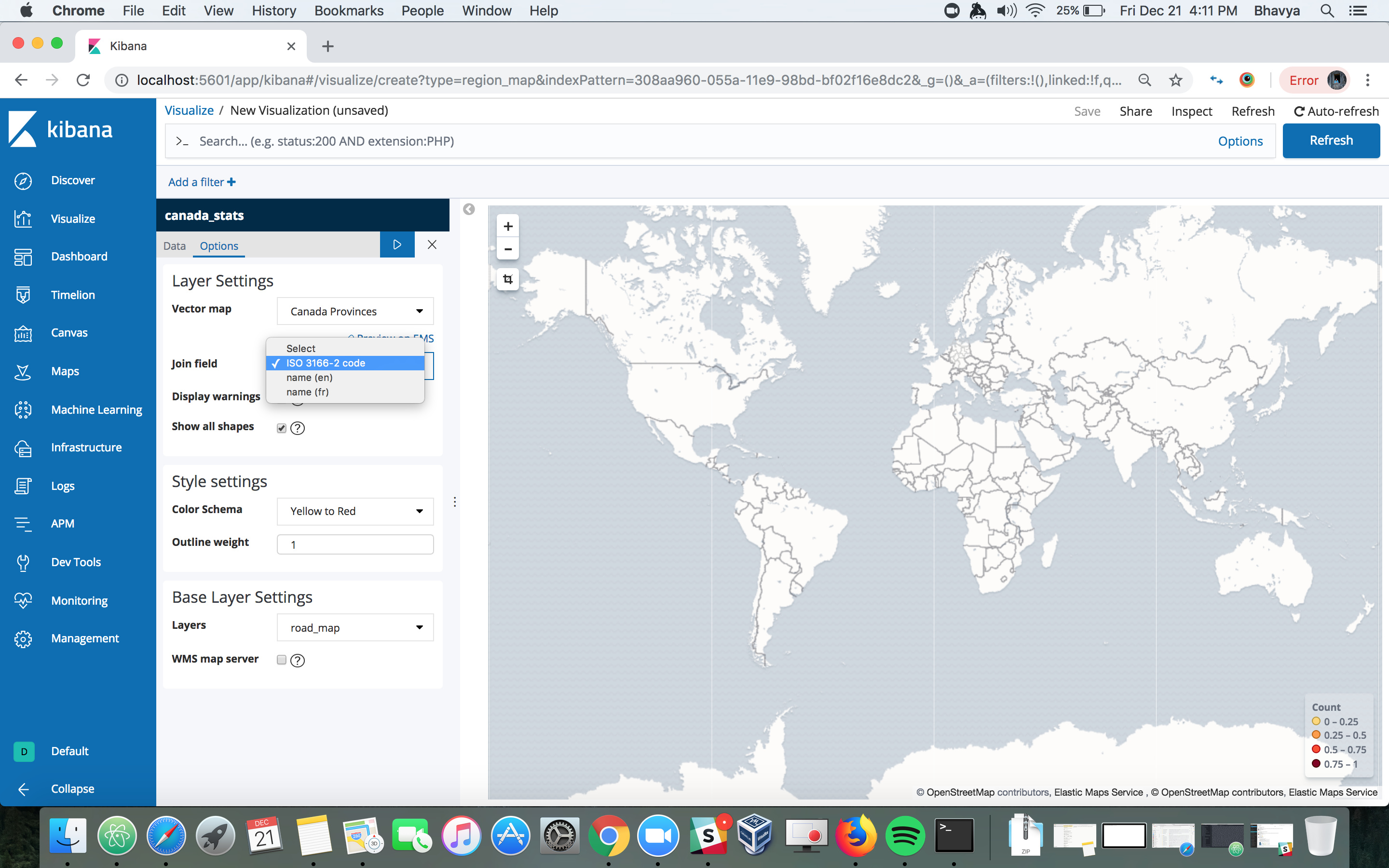Open the Canvas app in the sidebar
This screenshot has height=868, width=1389.
[69, 333]
